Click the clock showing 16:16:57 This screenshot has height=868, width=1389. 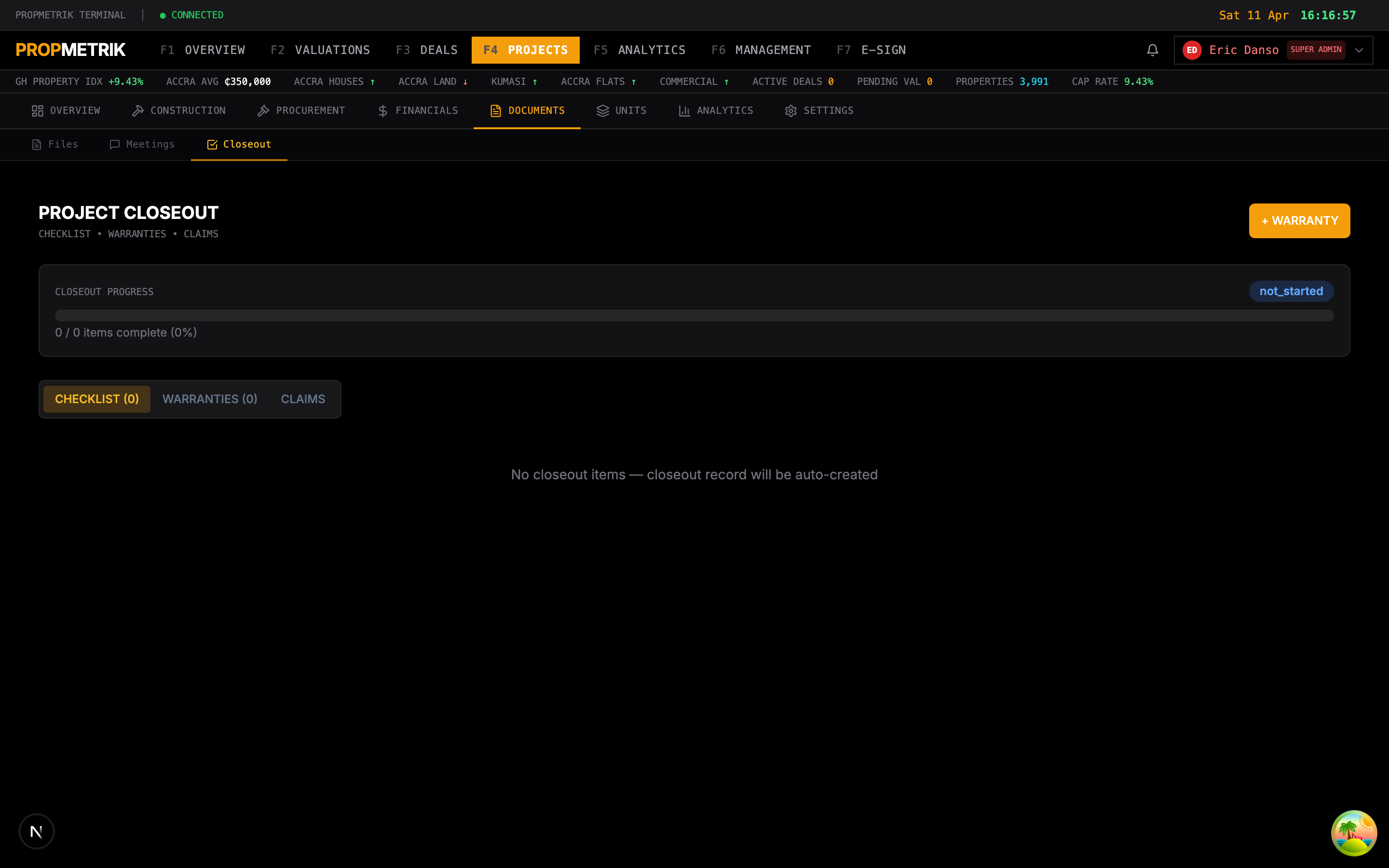1328,15
